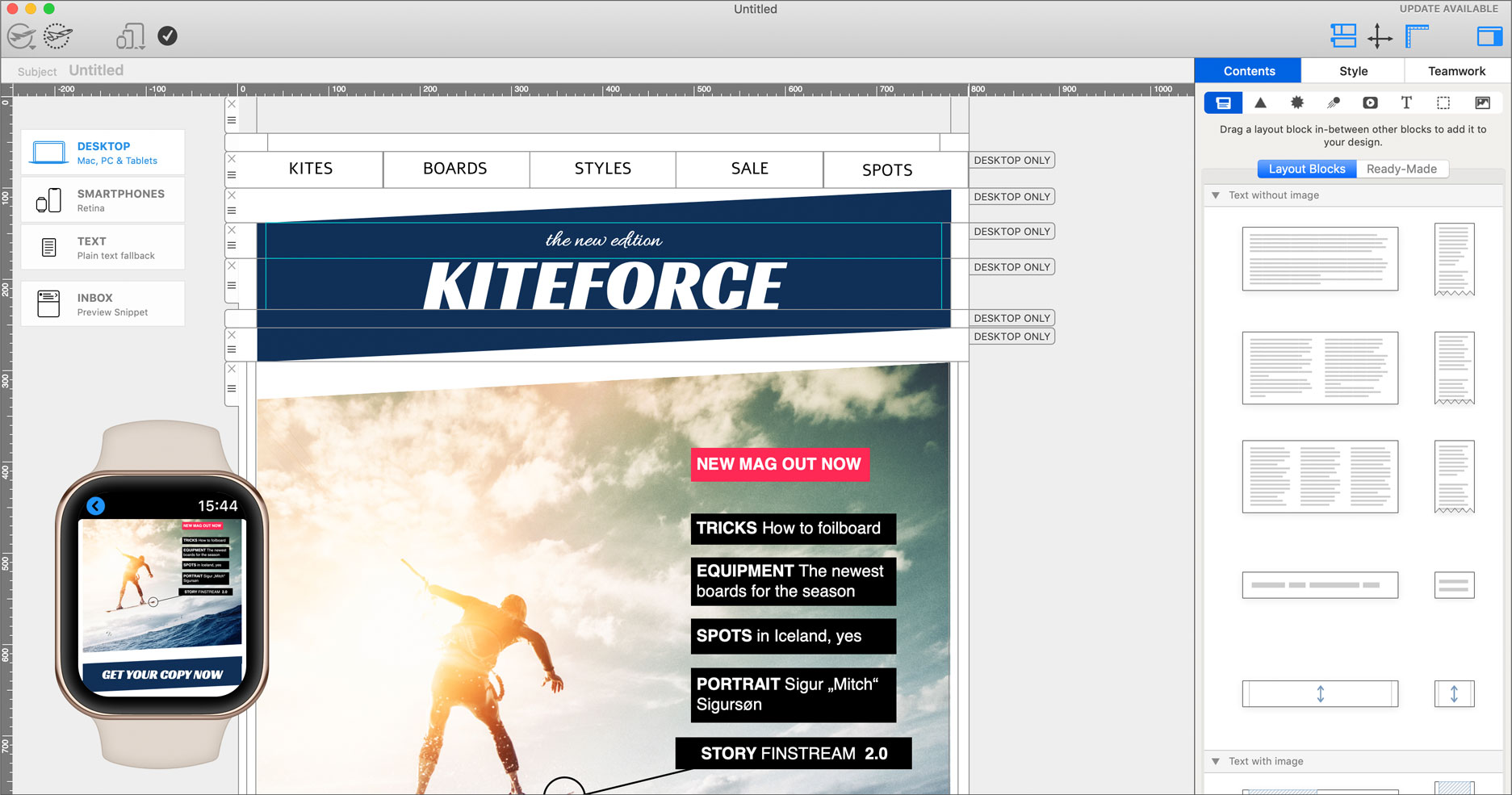Select the Layout Blocks segment
The image size is (1512, 795).
point(1307,169)
